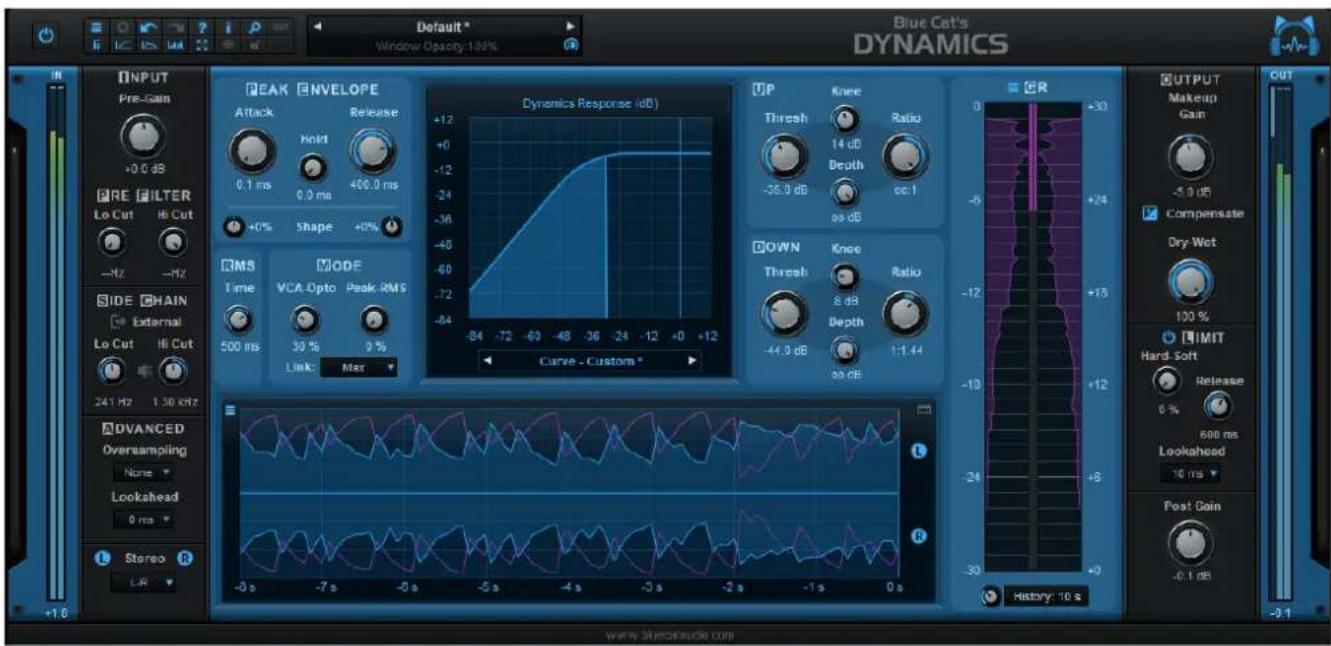Toggle waveform display window icon at right
The image size is (1331, 646).
(924, 408)
